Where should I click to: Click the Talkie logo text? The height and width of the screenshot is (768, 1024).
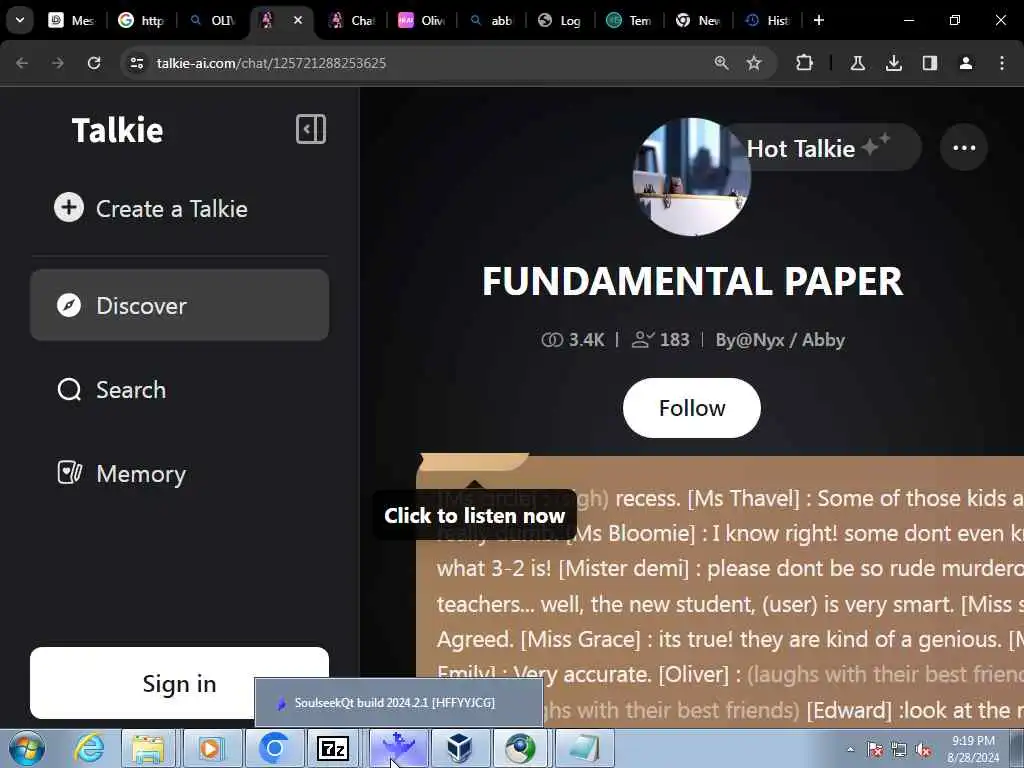click(118, 130)
